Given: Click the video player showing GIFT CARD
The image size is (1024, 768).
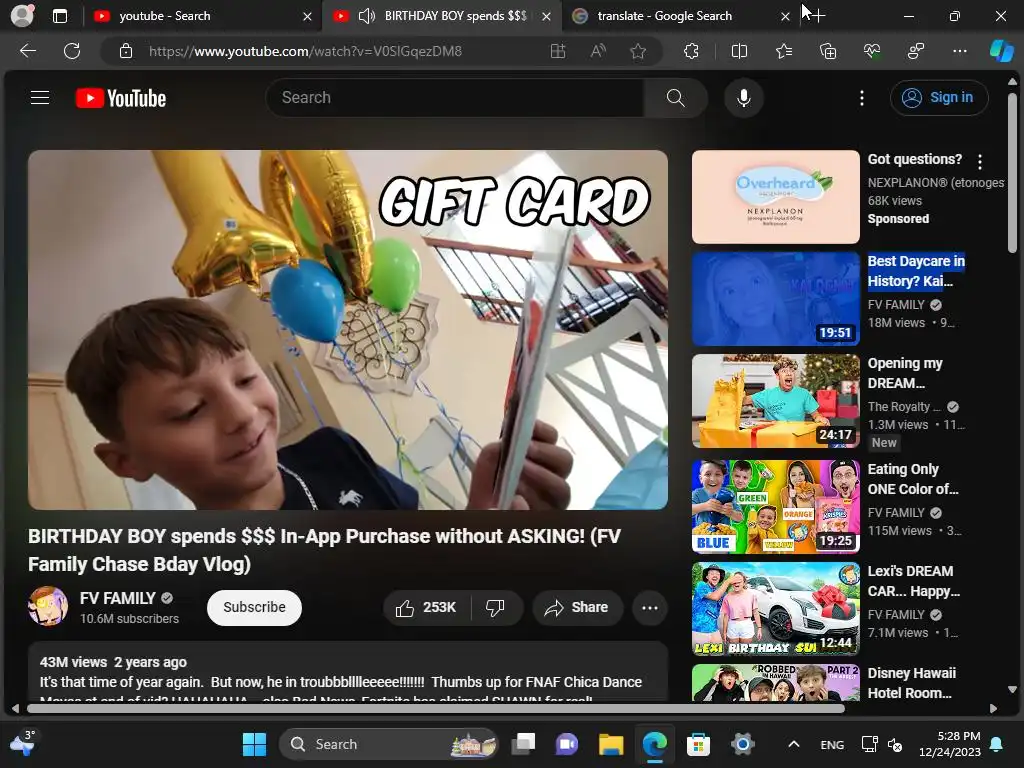Looking at the screenshot, I should pos(347,330).
